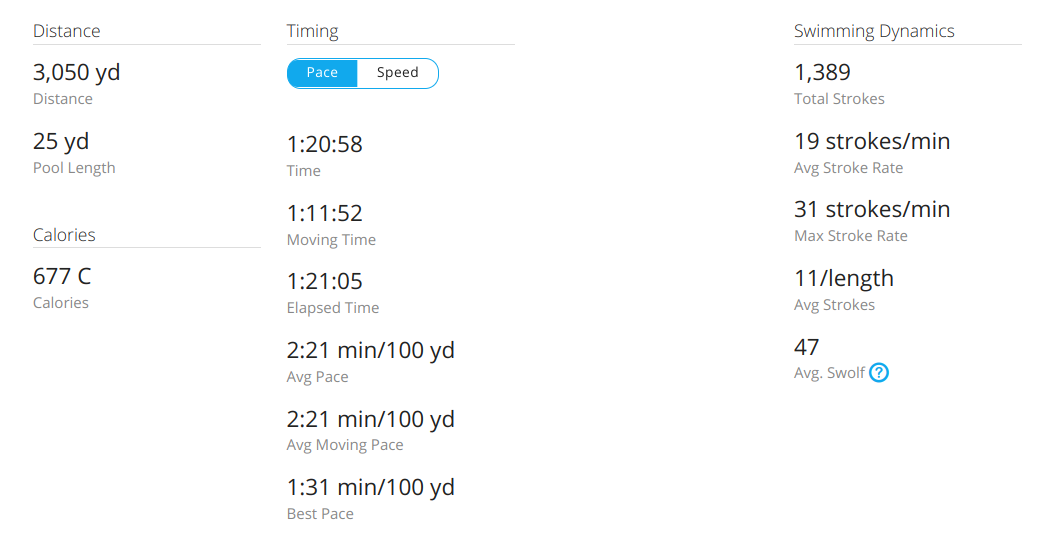Click the Calories section heading
The width and height of the screenshot is (1039, 539).
pyautogui.click(x=64, y=235)
